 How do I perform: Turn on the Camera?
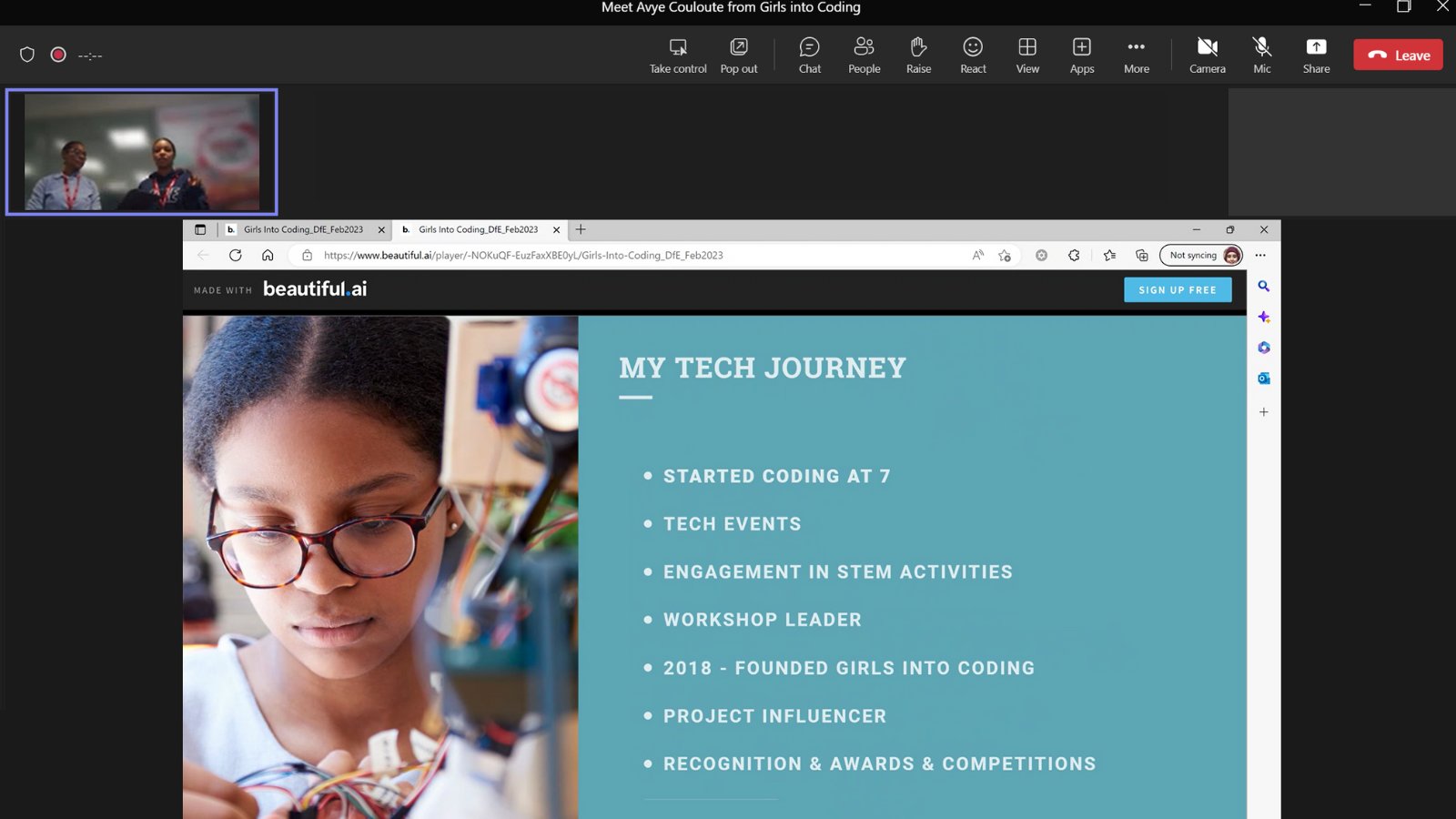pos(1208,56)
